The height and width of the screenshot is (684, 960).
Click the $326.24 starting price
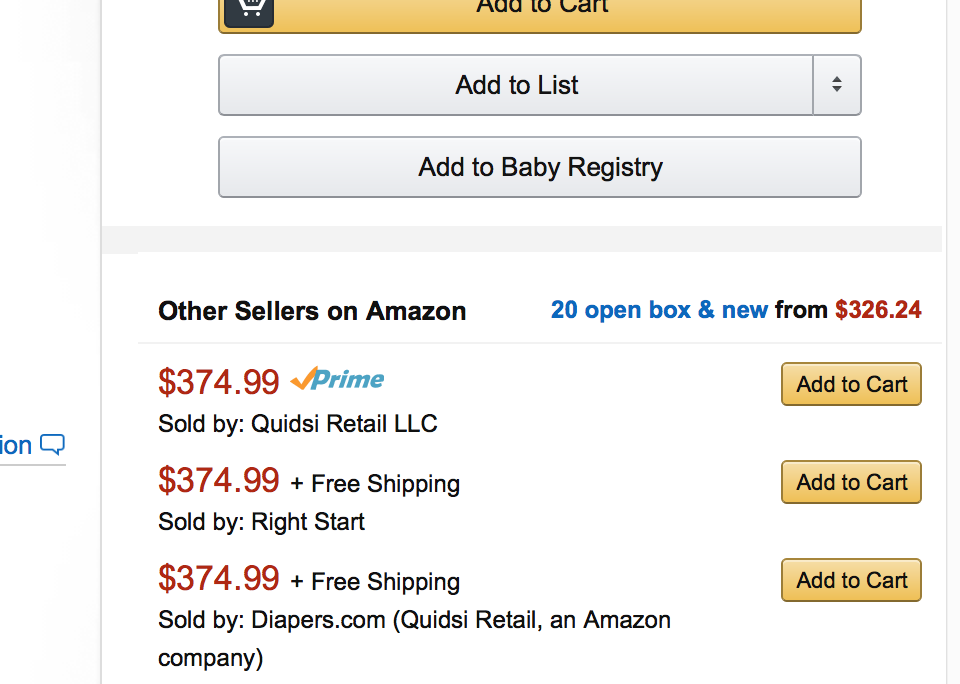pyautogui.click(x=878, y=310)
